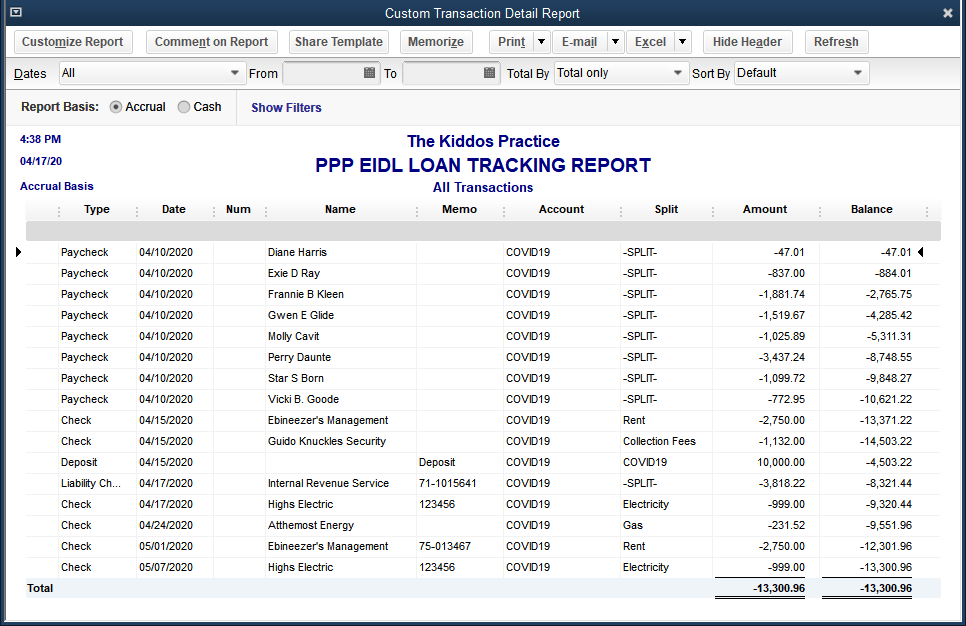Click the Show Filters link

click(x=286, y=108)
